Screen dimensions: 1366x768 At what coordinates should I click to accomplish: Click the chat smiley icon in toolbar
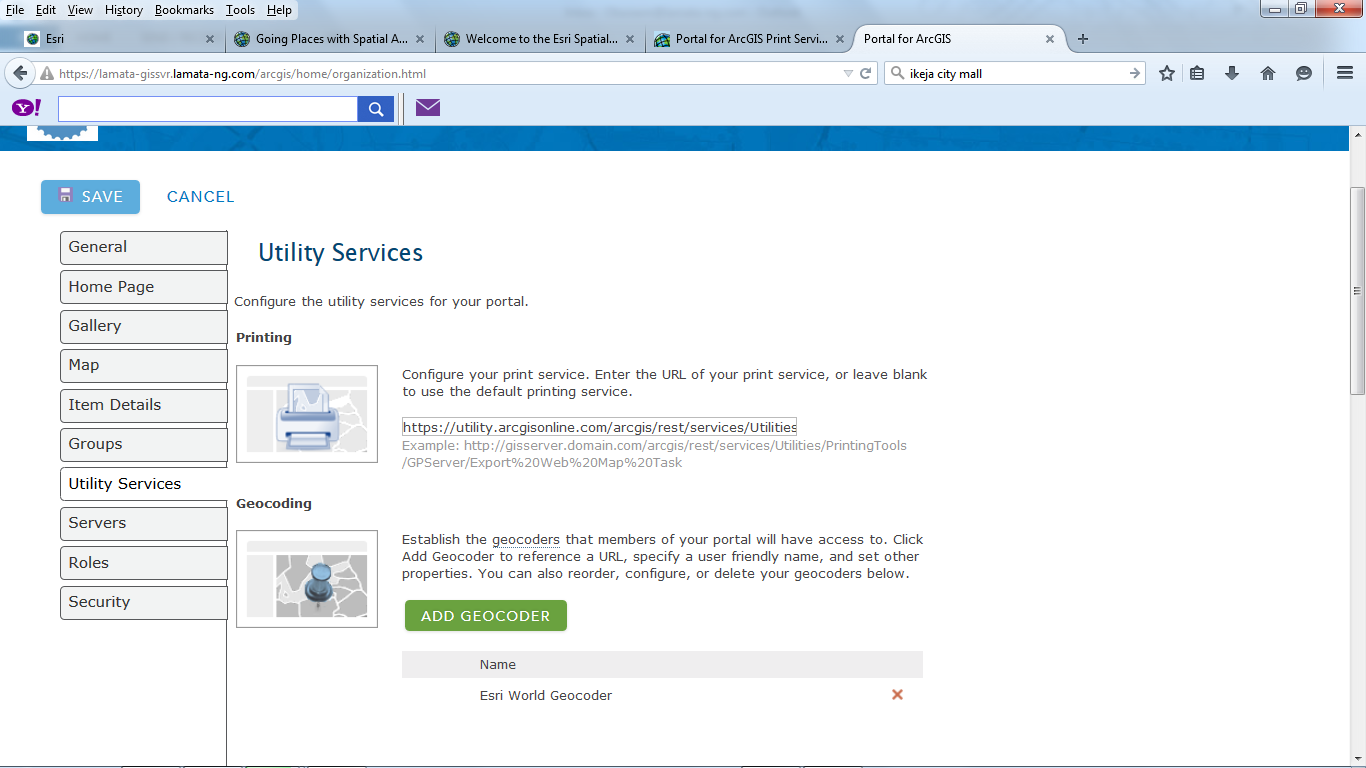pyautogui.click(x=1303, y=73)
